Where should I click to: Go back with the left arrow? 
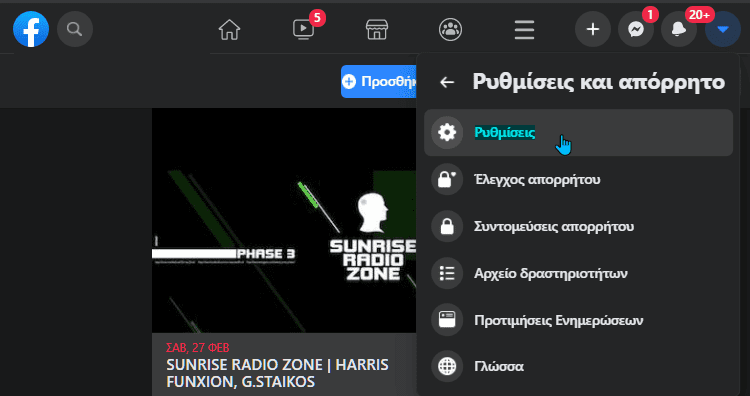click(x=447, y=83)
